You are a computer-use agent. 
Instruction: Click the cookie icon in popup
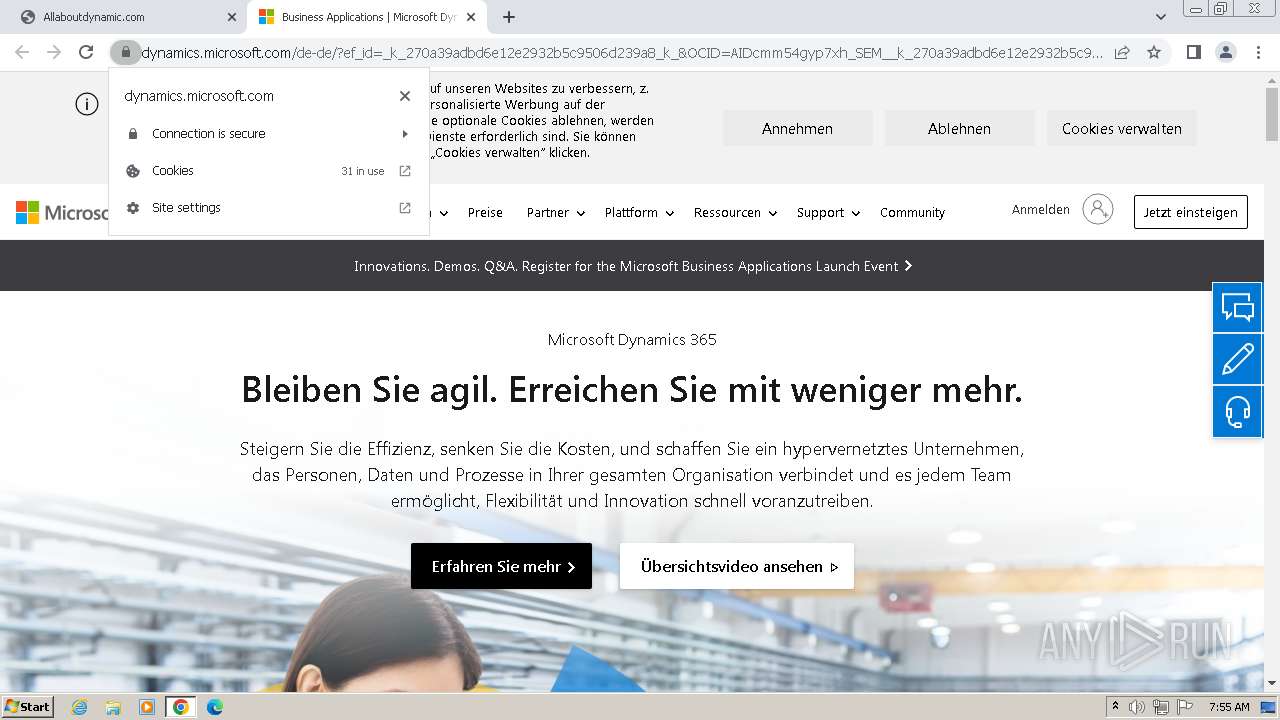coord(133,171)
